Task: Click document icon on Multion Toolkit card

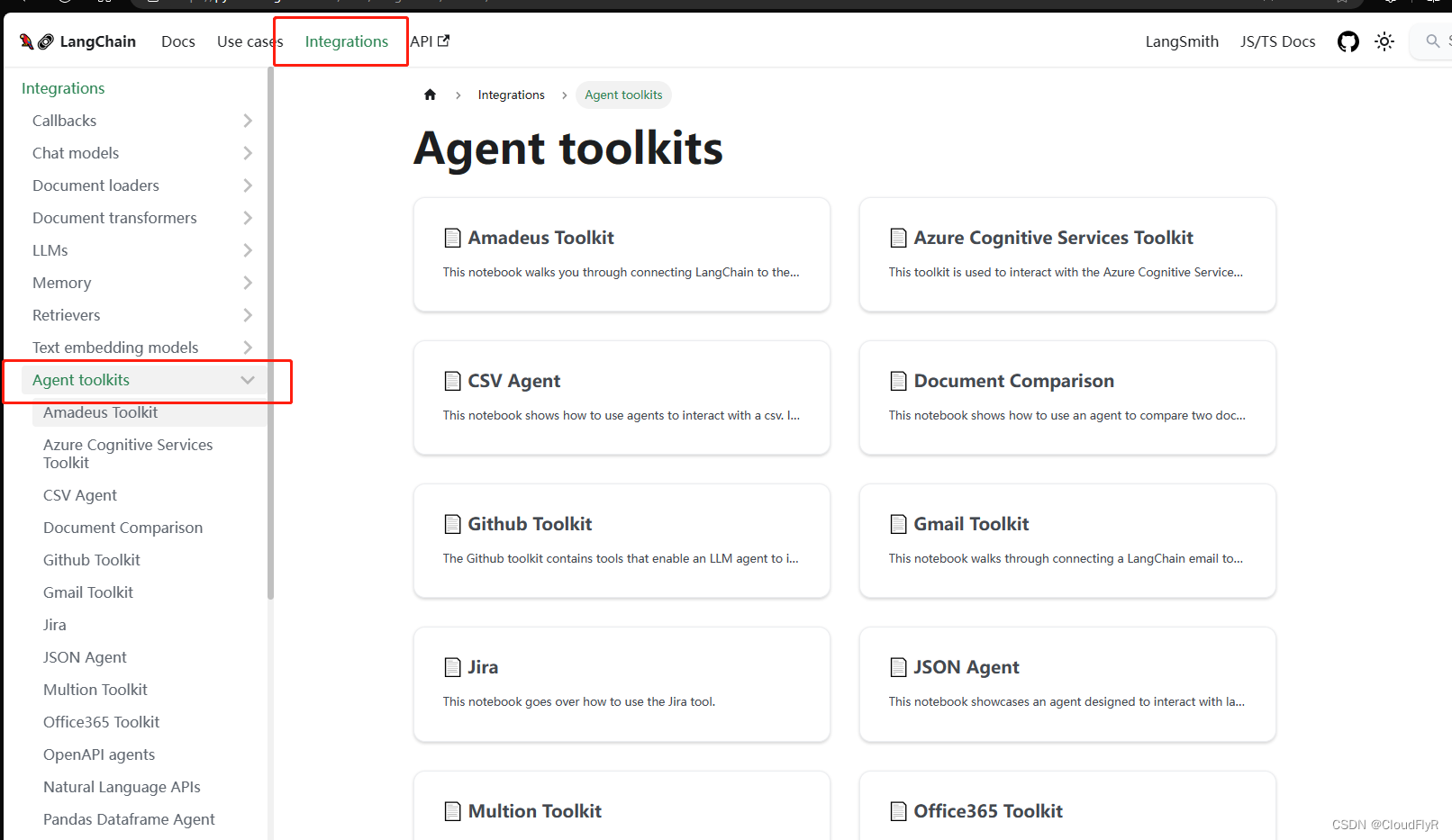Action: (x=452, y=811)
